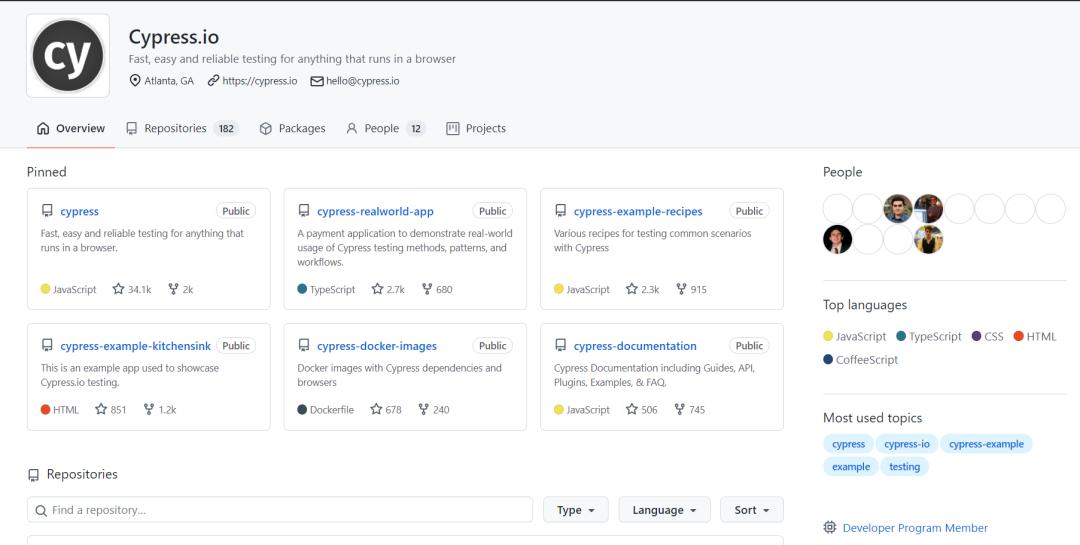The width and height of the screenshot is (1080, 545).
Task: Click the Cypress.io organization avatar logo
Action: (68, 56)
